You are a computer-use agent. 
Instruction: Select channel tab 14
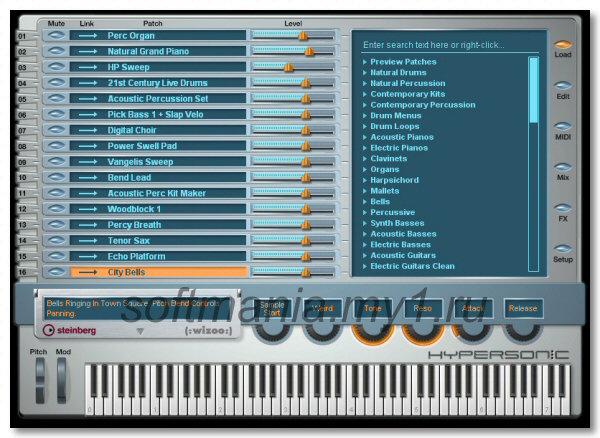point(25,241)
